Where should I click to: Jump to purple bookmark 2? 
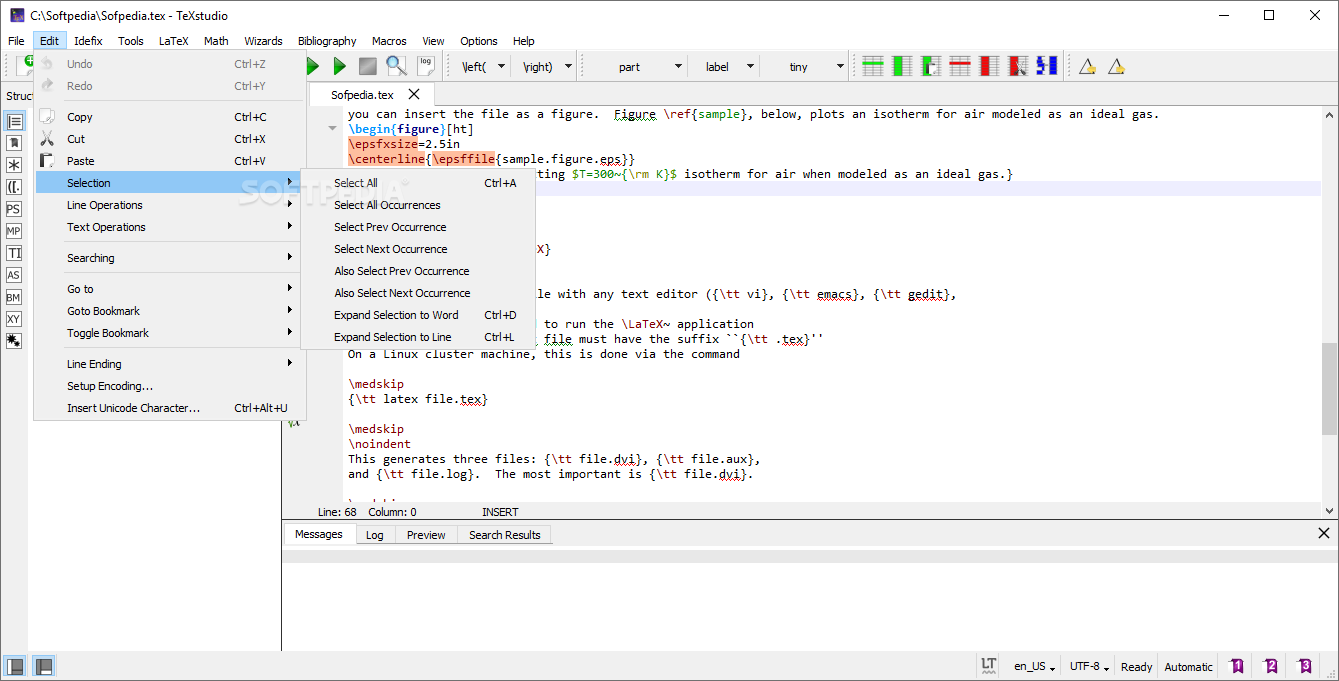pyautogui.click(x=1271, y=666)
